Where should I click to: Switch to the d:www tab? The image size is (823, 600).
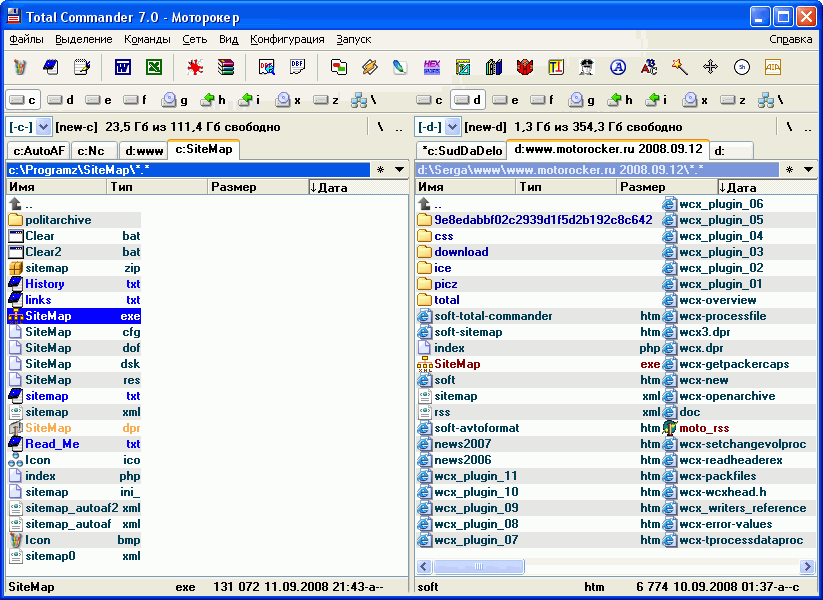click(144, 151)
